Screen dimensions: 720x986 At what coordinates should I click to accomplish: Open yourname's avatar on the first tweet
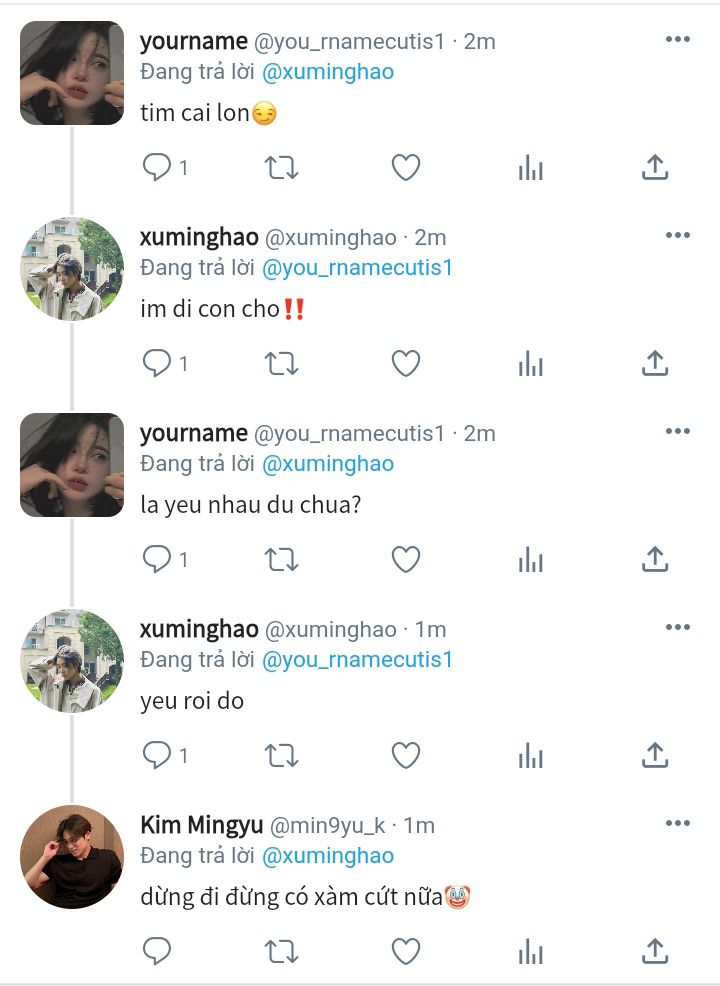click(72, 73)
